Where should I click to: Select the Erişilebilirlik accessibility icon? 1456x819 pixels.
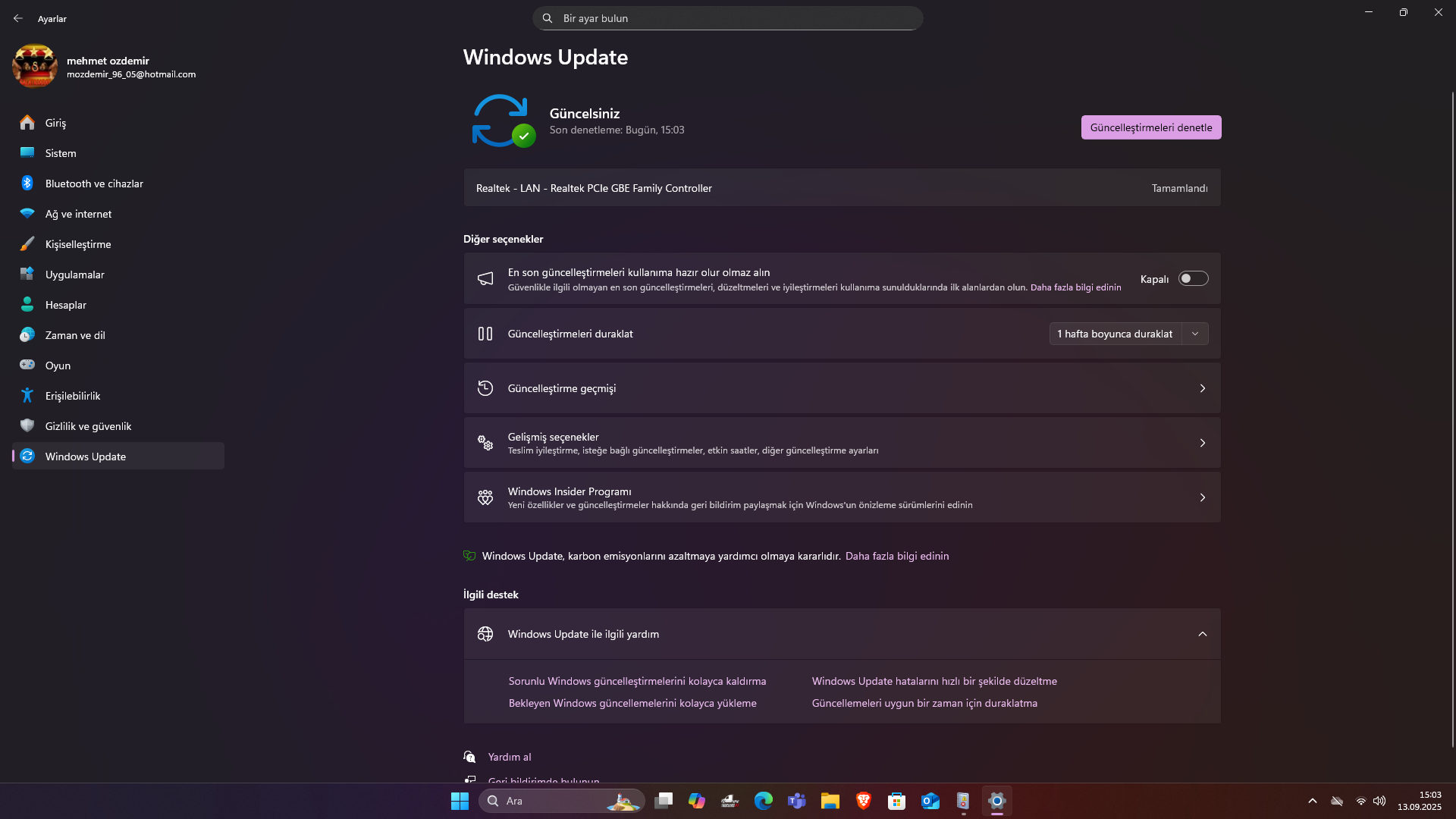27,396
